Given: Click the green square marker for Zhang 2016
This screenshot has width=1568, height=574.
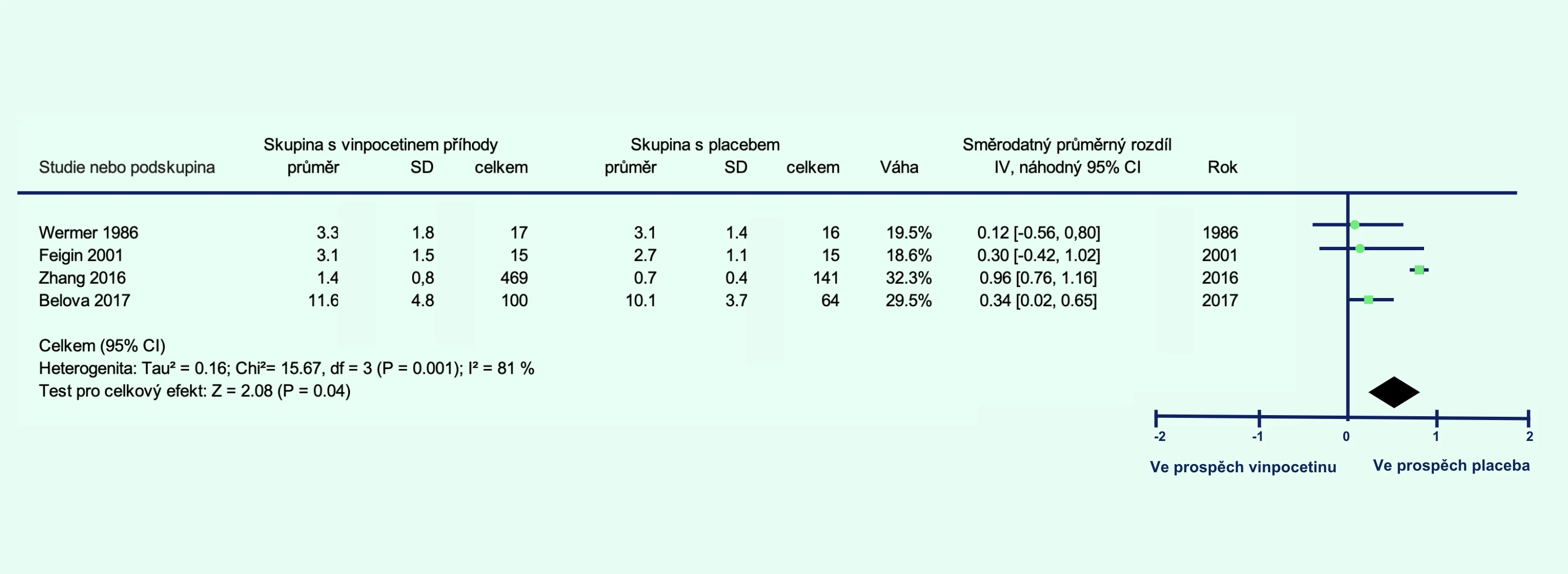Looking at the screenshot, I should click(1419, 270).
